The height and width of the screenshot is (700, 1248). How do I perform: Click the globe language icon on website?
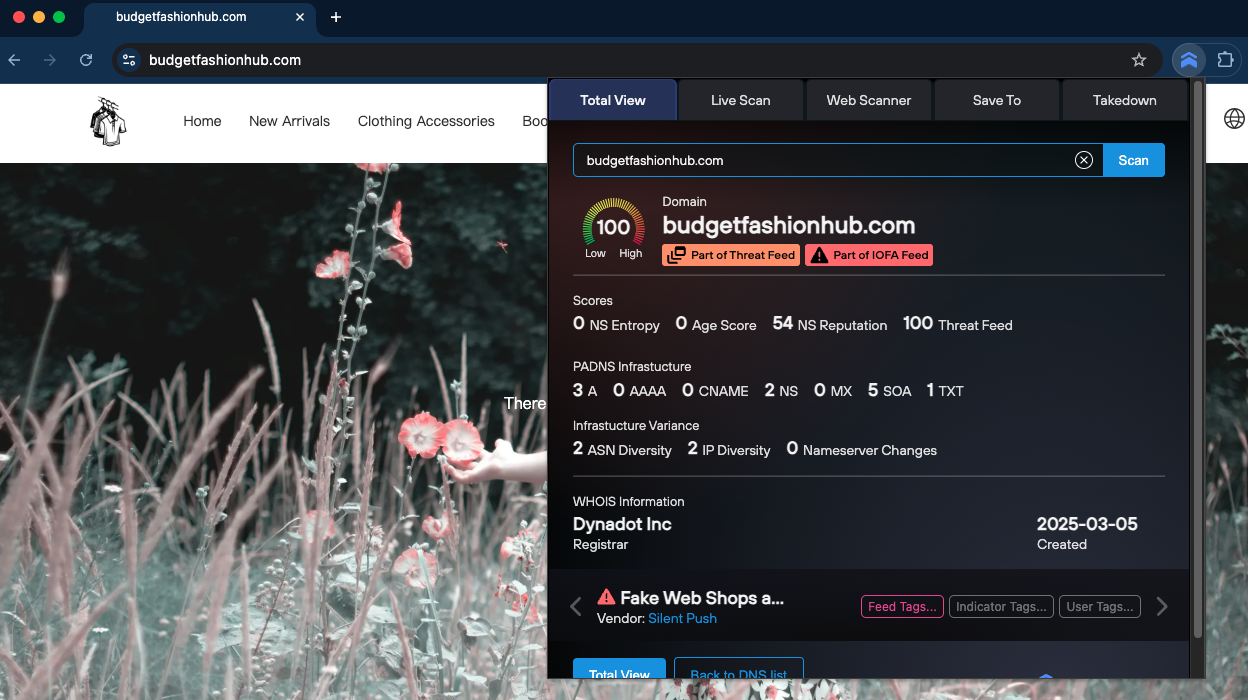pos(1234,118)
